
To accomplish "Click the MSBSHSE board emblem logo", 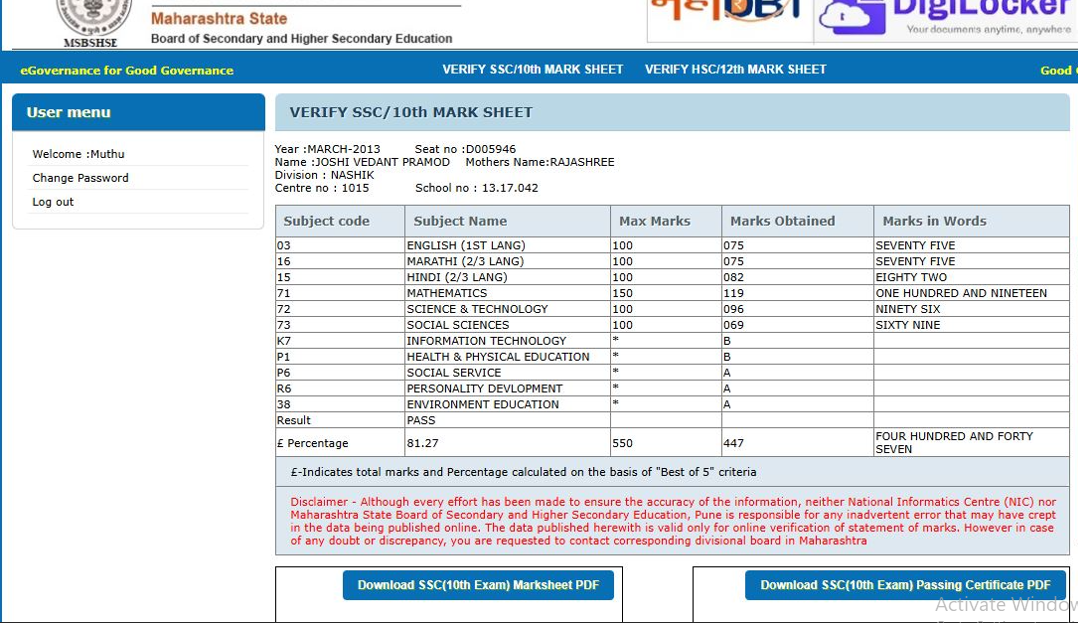I will pyautogui.click(x=92, y=20).
